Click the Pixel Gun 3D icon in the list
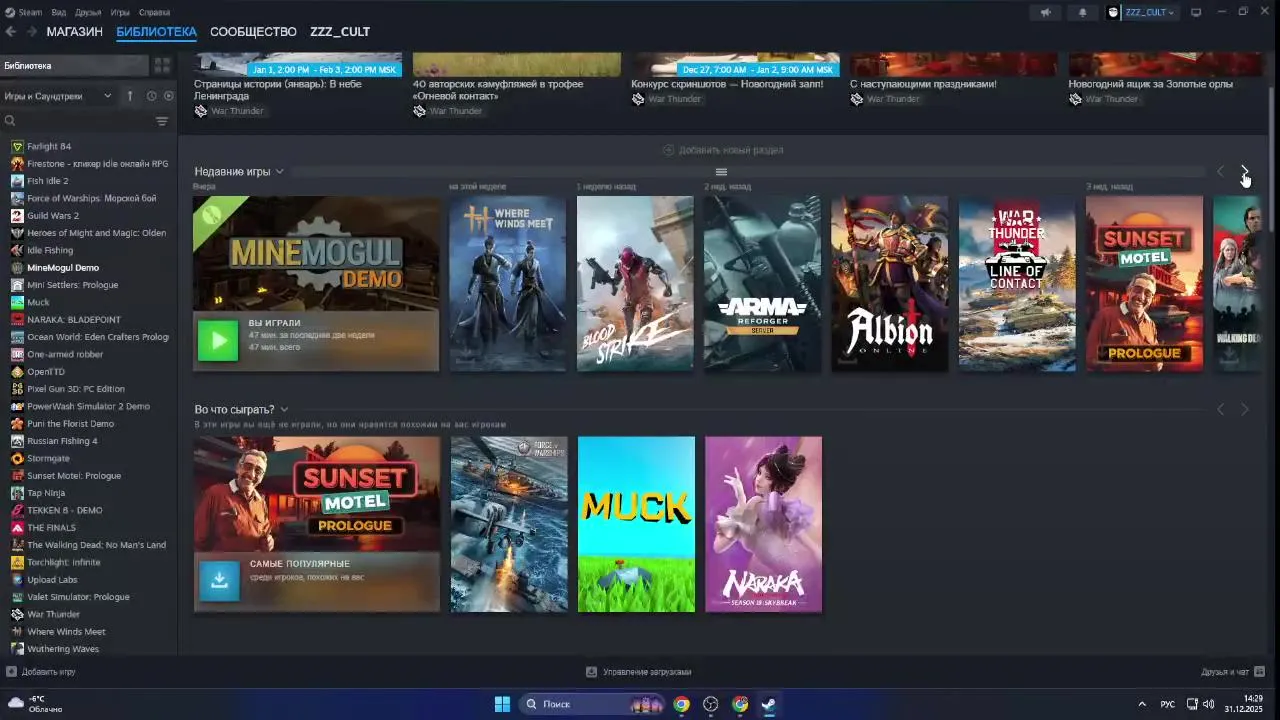The image size is (1280, 720). pos(17,389)
